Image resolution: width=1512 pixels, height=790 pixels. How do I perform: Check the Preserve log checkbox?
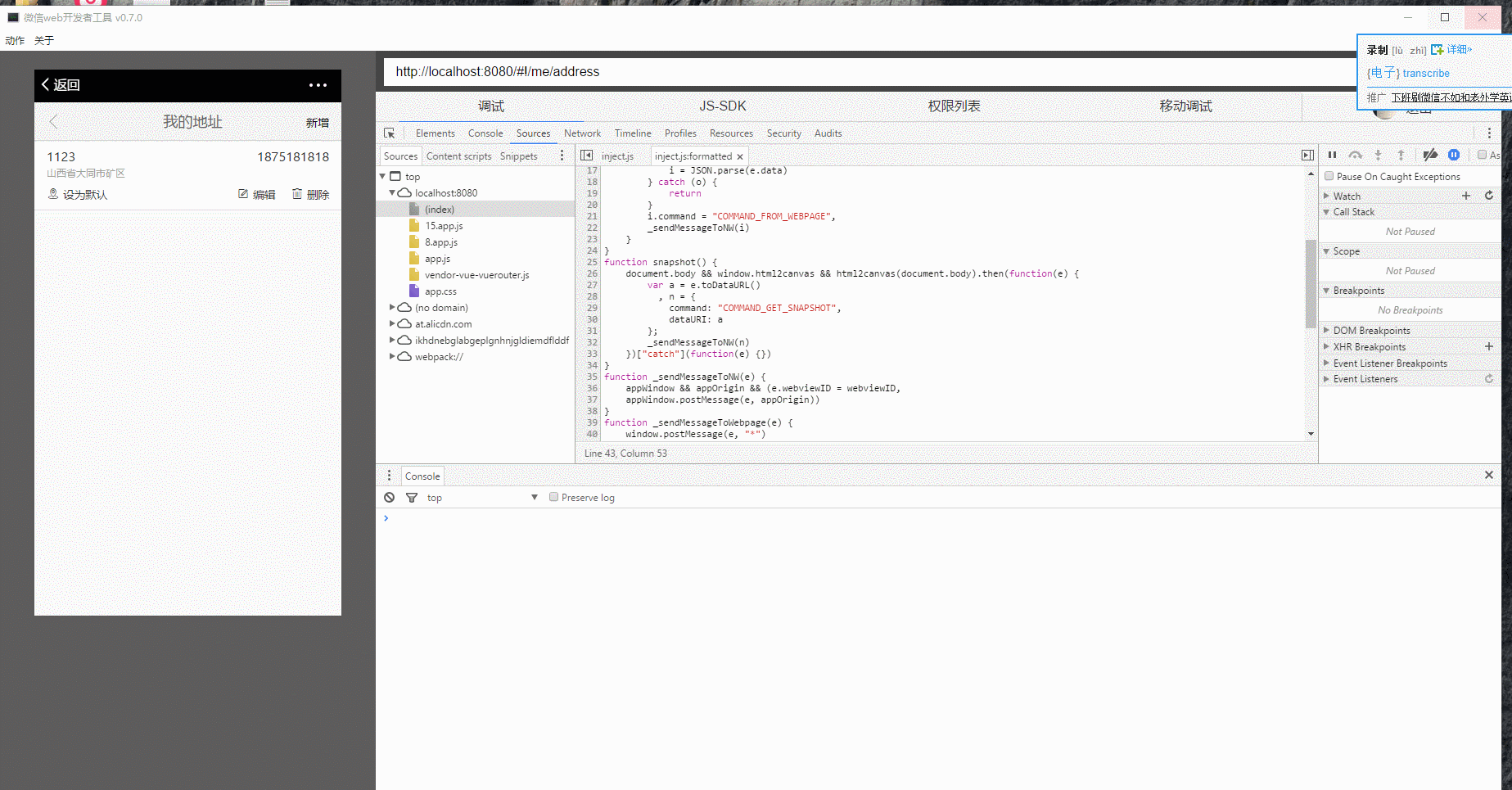tap(554, 497)
